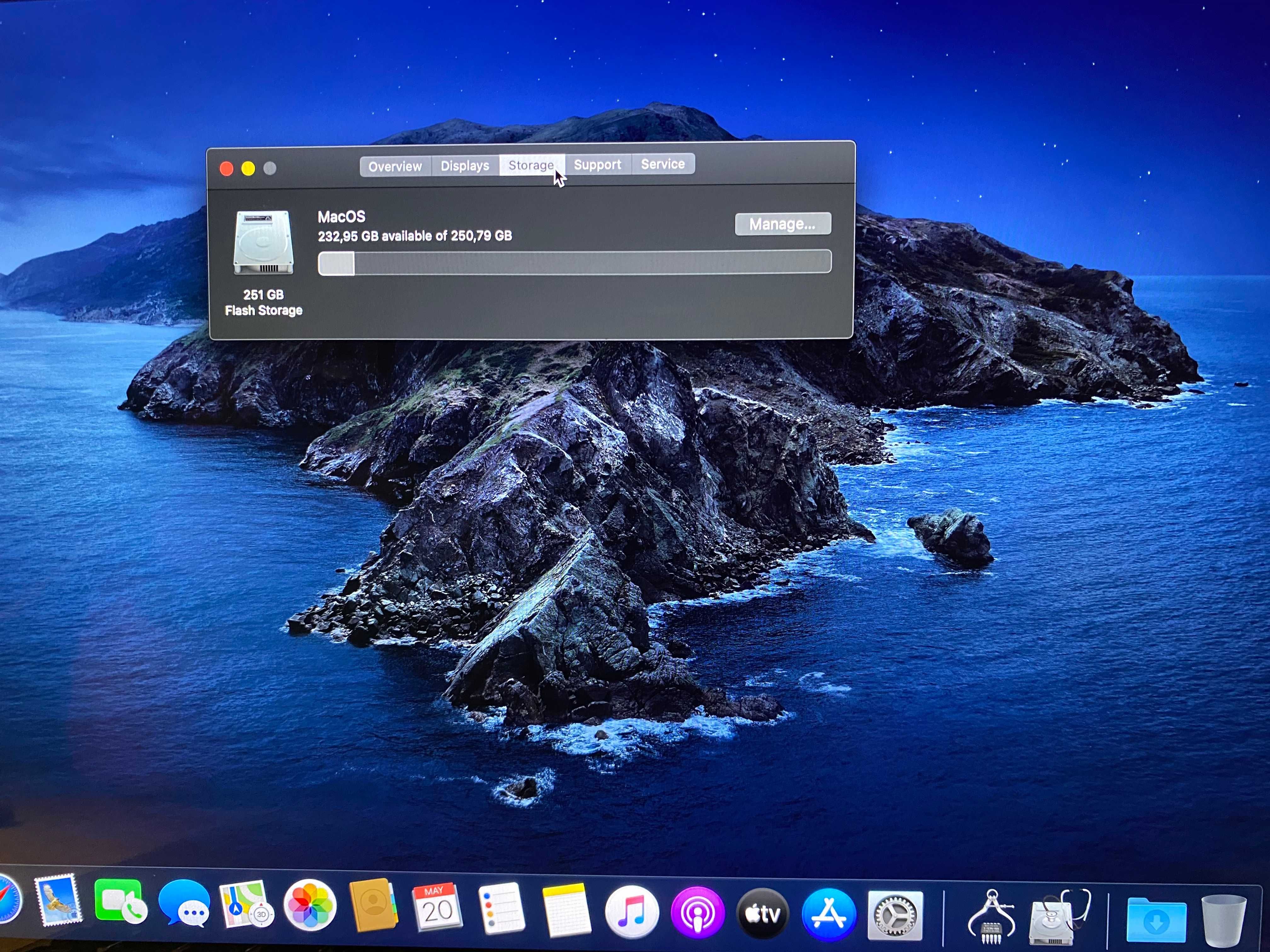Launch the Photos app
The image size is (1270, 952).
click(x=310, y=905)
